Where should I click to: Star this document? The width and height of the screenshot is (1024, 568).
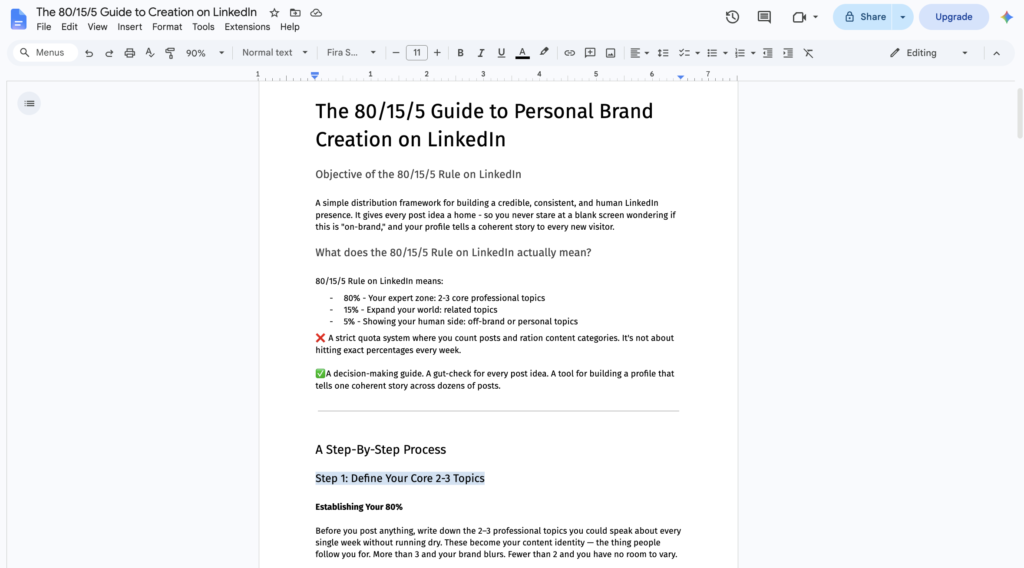point(274,12)
